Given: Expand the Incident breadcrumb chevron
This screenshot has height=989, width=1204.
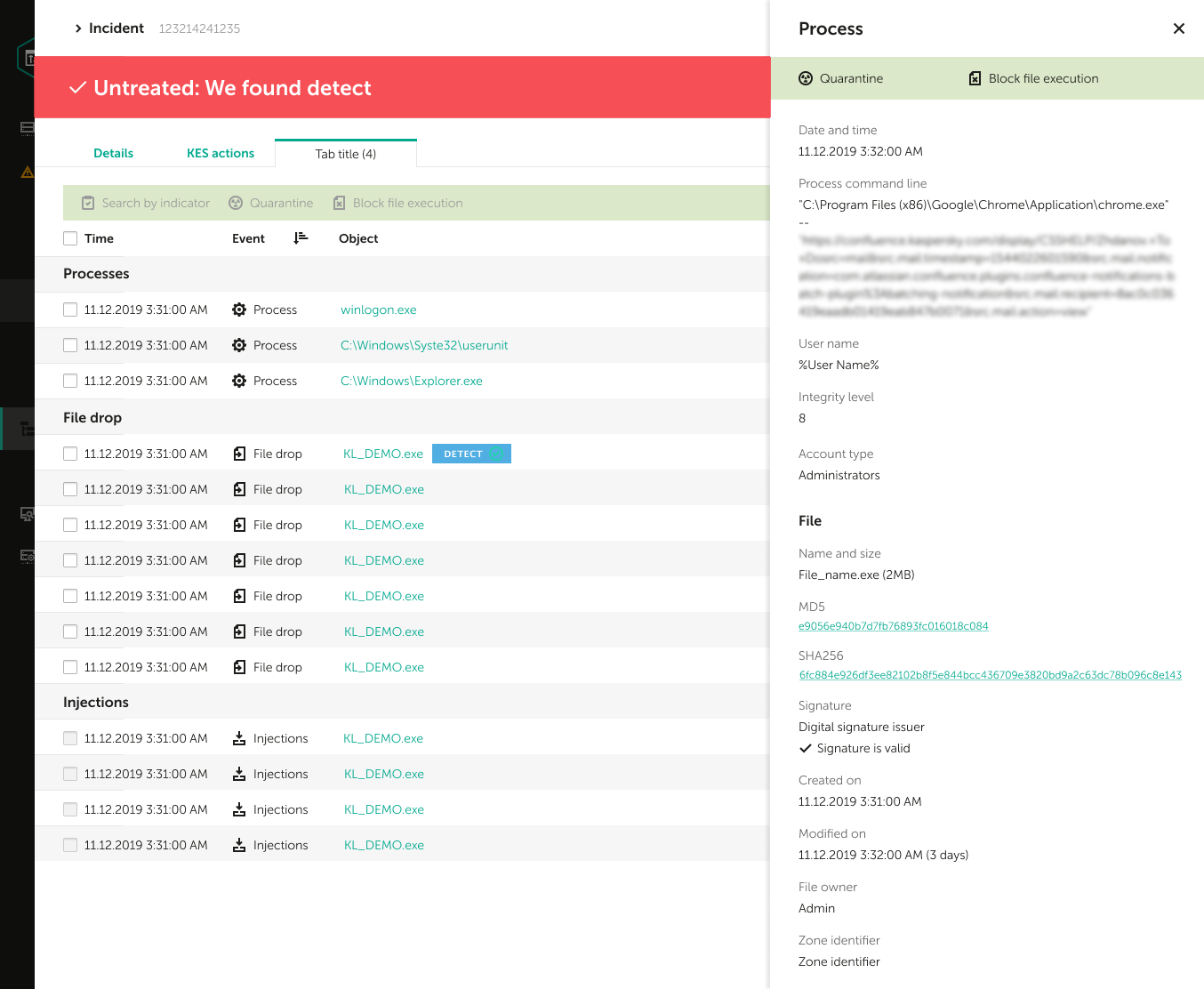Looking at the screenshot, I should coord(78,28).
